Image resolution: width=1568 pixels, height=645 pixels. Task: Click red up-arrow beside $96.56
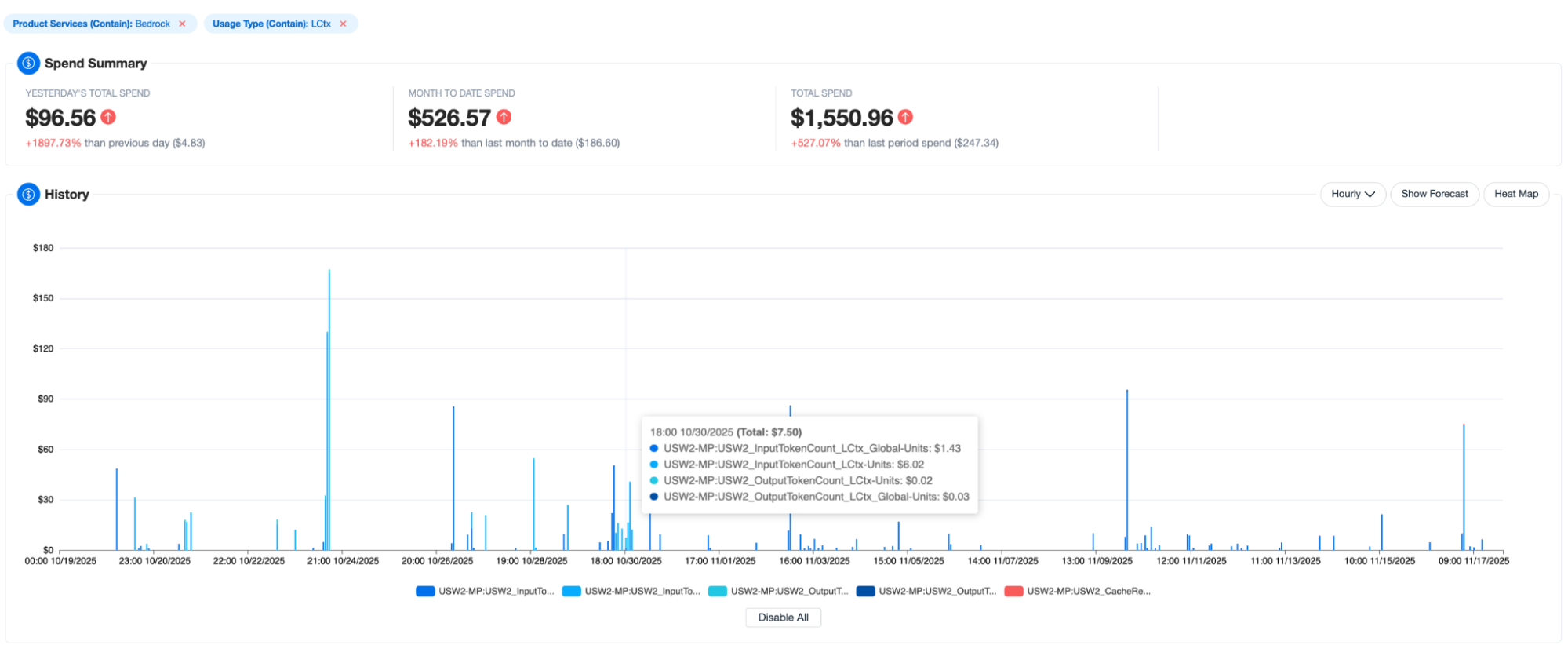pos(108,117)
